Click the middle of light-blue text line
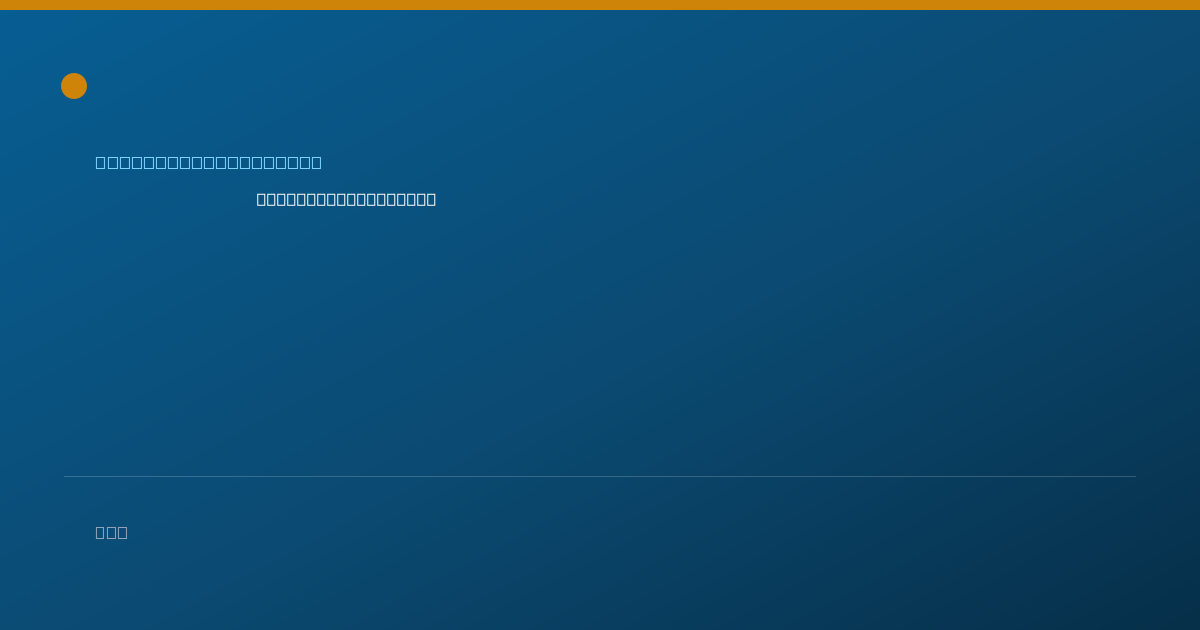The height and width of the screenshot is (630, 1200). point(209,162)
